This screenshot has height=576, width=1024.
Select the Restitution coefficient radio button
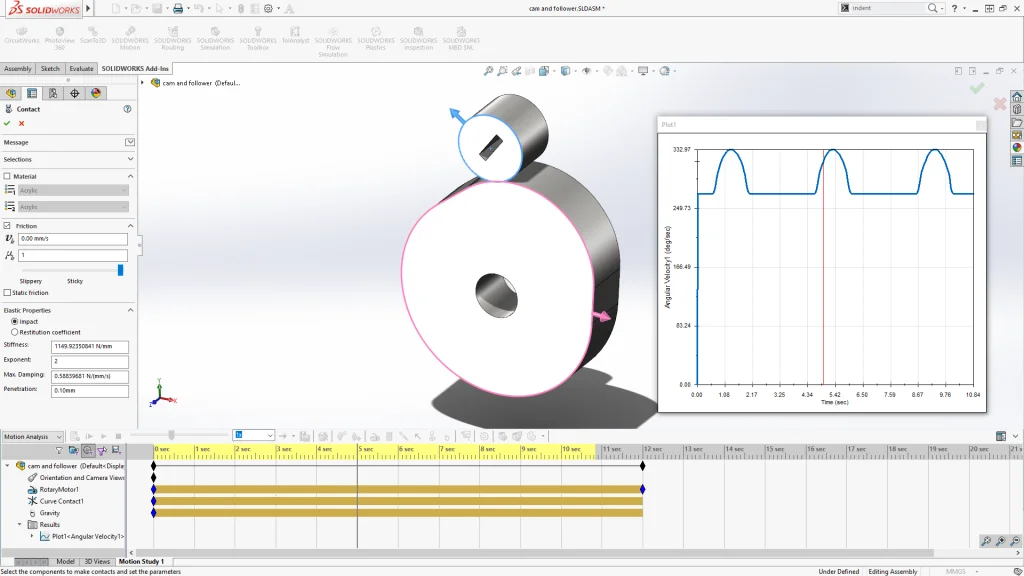tap(14, 332)
